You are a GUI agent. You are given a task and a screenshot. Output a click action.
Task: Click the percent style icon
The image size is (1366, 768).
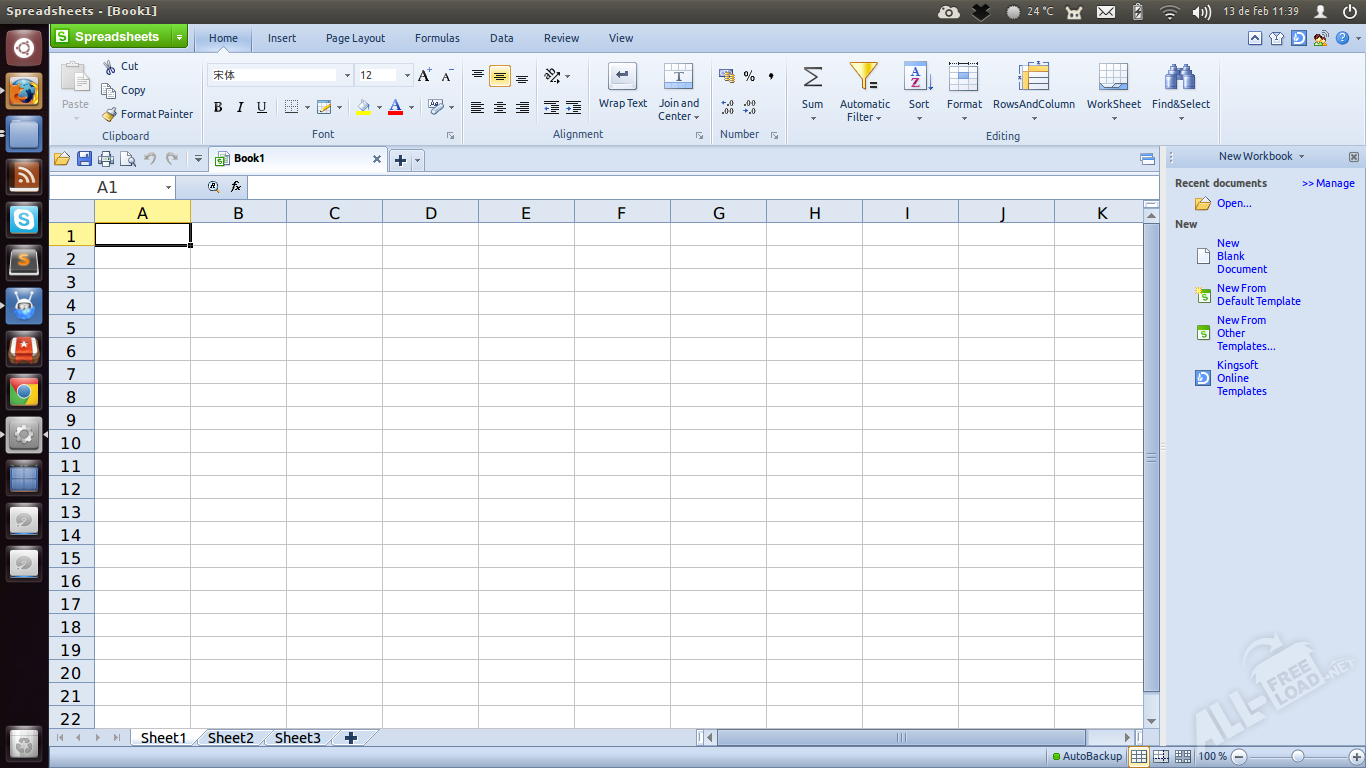pyautogui.click(x=749, y=76)
